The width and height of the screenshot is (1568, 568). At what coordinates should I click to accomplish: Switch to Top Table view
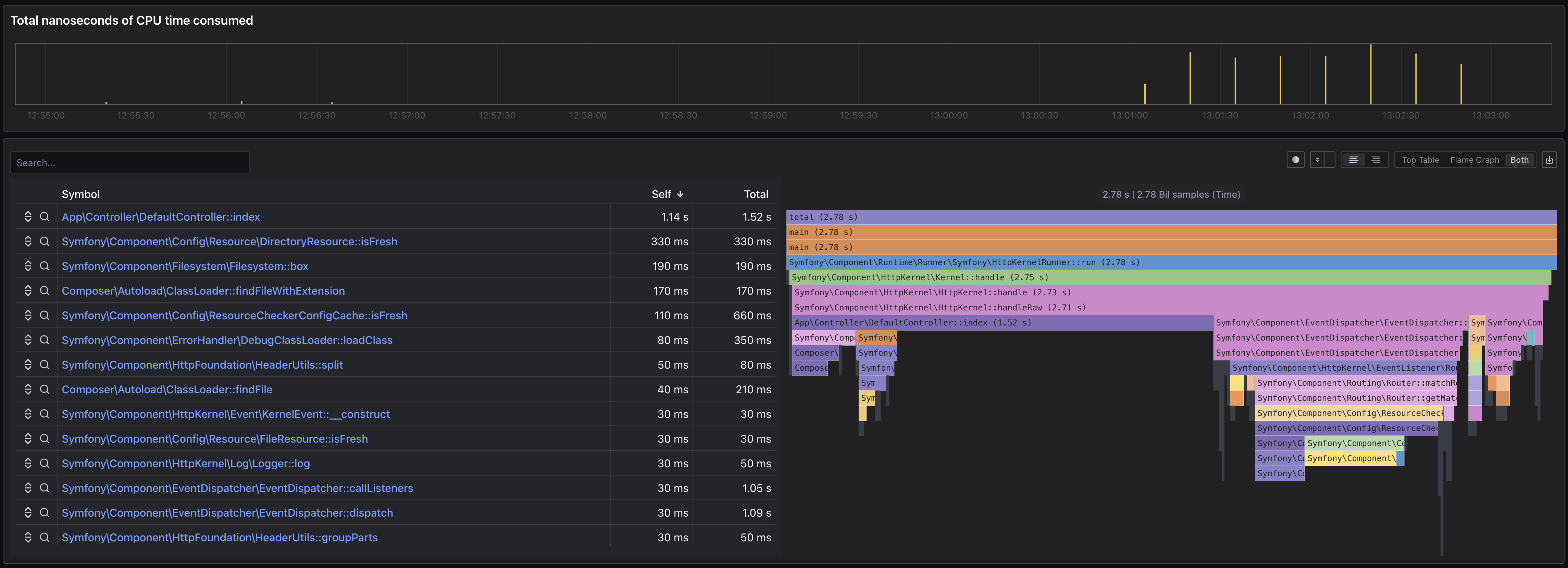pyautogui.click(x=1420, y=160)
